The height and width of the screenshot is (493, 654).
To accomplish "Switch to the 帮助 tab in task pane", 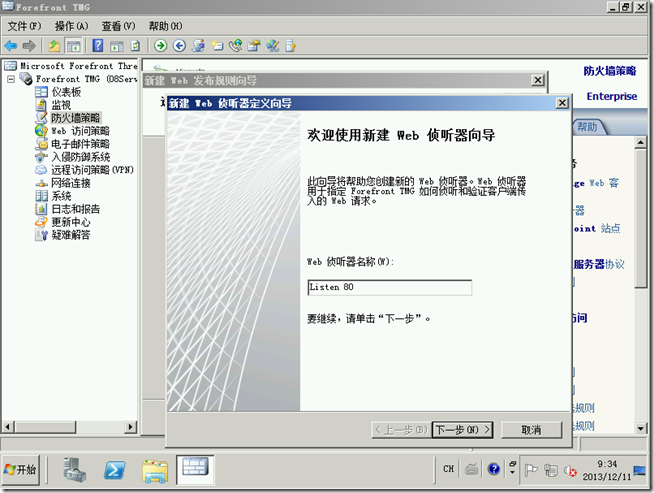I will [587, 127].
